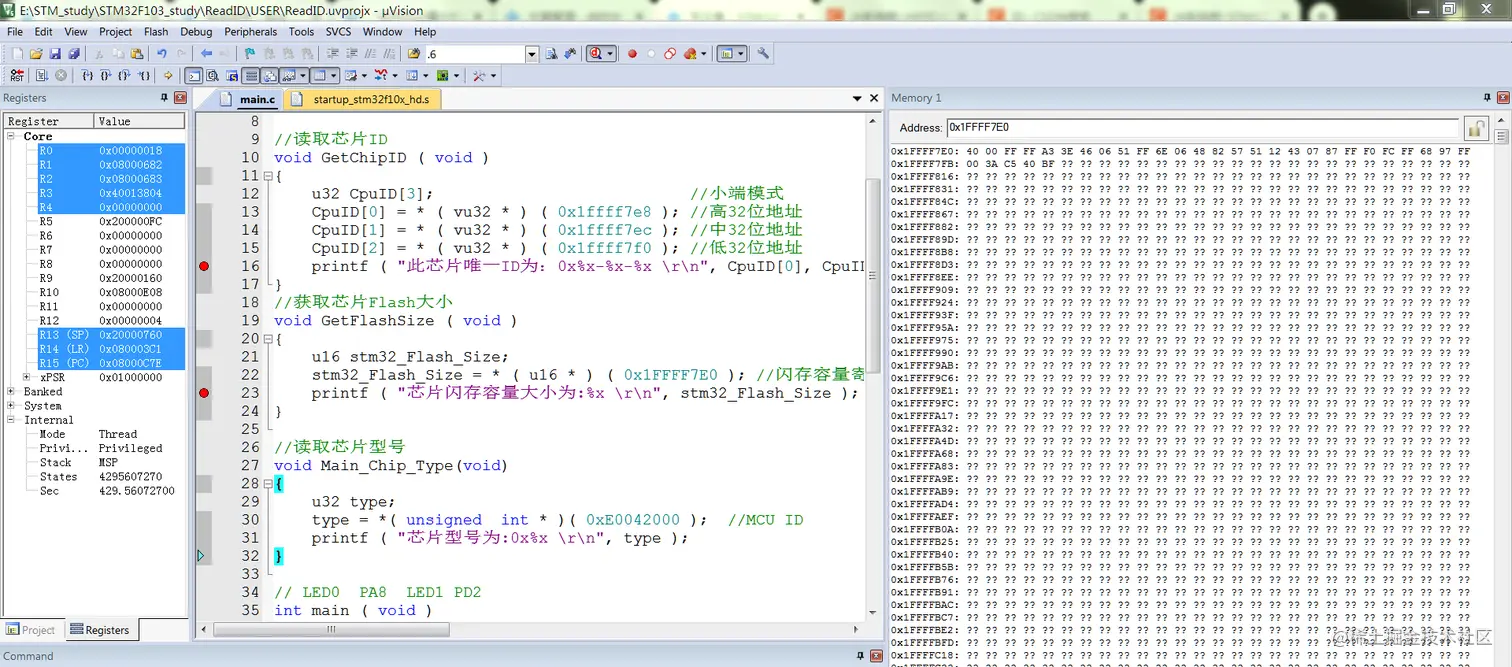Toggle the Memory 1 lock icon

click(1476, 128)
